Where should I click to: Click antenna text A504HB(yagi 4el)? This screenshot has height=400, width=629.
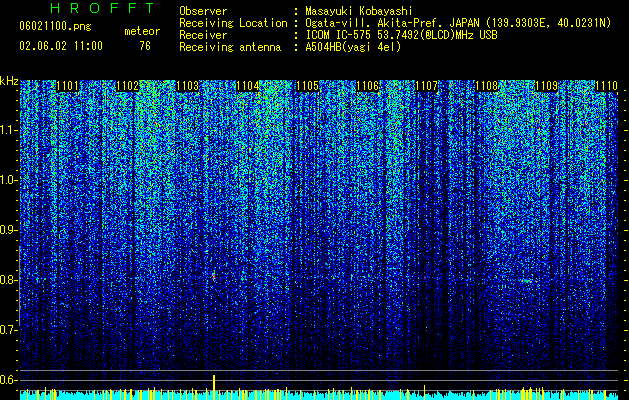353,47
